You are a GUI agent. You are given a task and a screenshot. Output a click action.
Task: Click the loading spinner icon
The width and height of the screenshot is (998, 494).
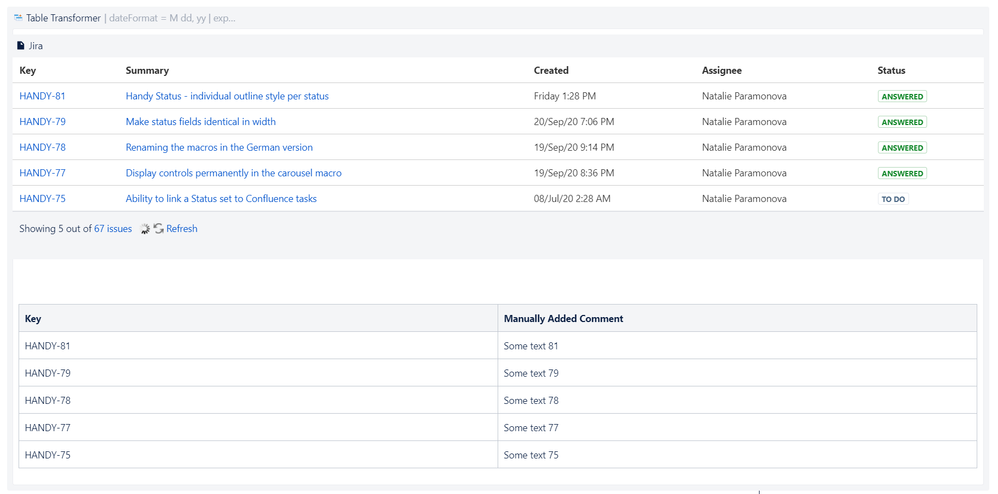click(x=145, y=229)
